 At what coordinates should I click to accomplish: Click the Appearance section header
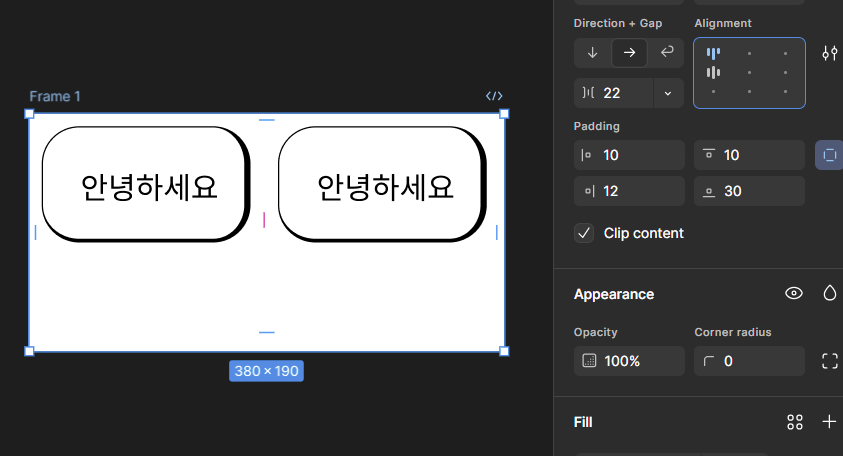(614, 294)
